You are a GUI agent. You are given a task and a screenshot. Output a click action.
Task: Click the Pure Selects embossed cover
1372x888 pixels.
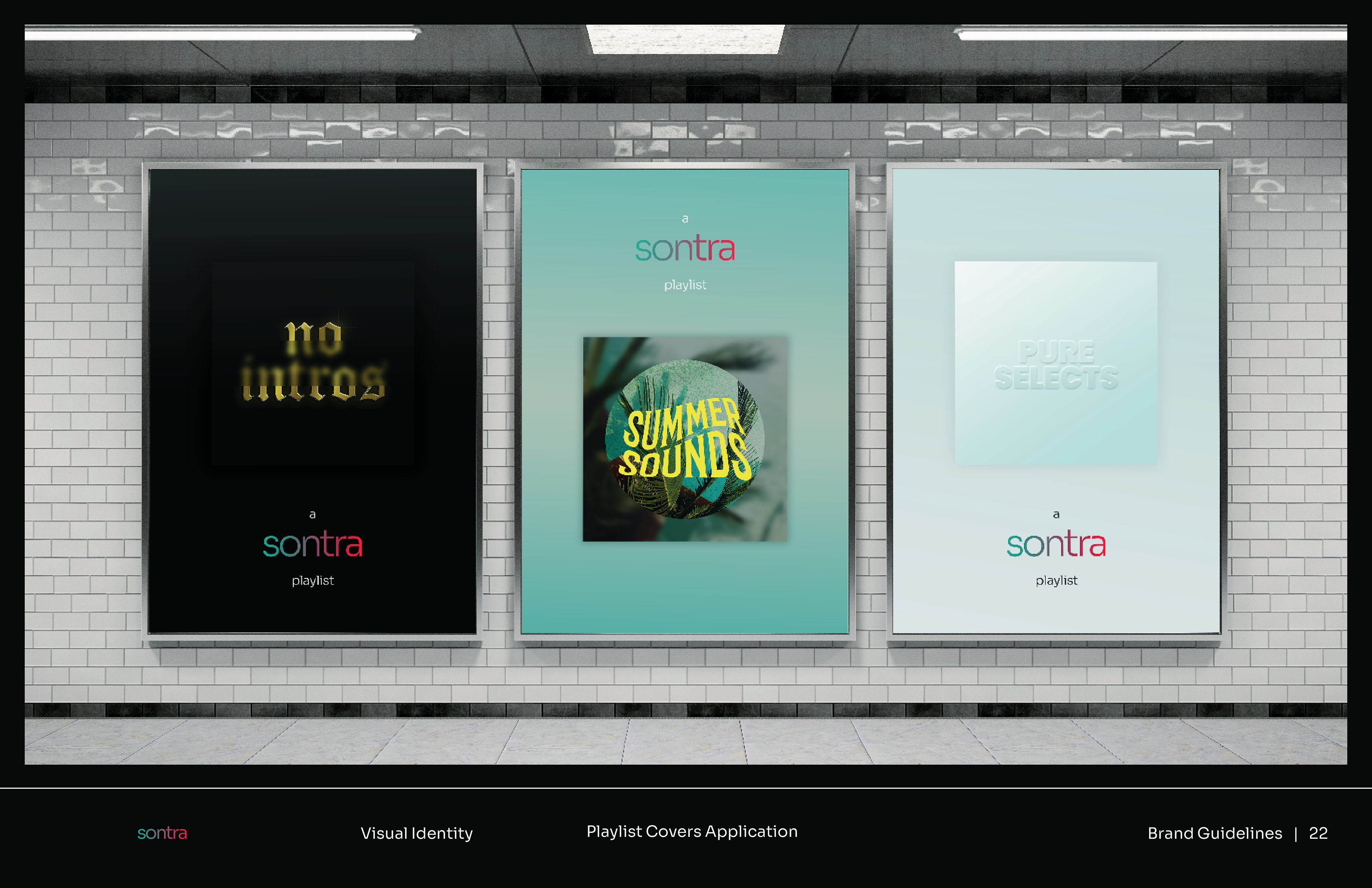[x=1055, y=363]
